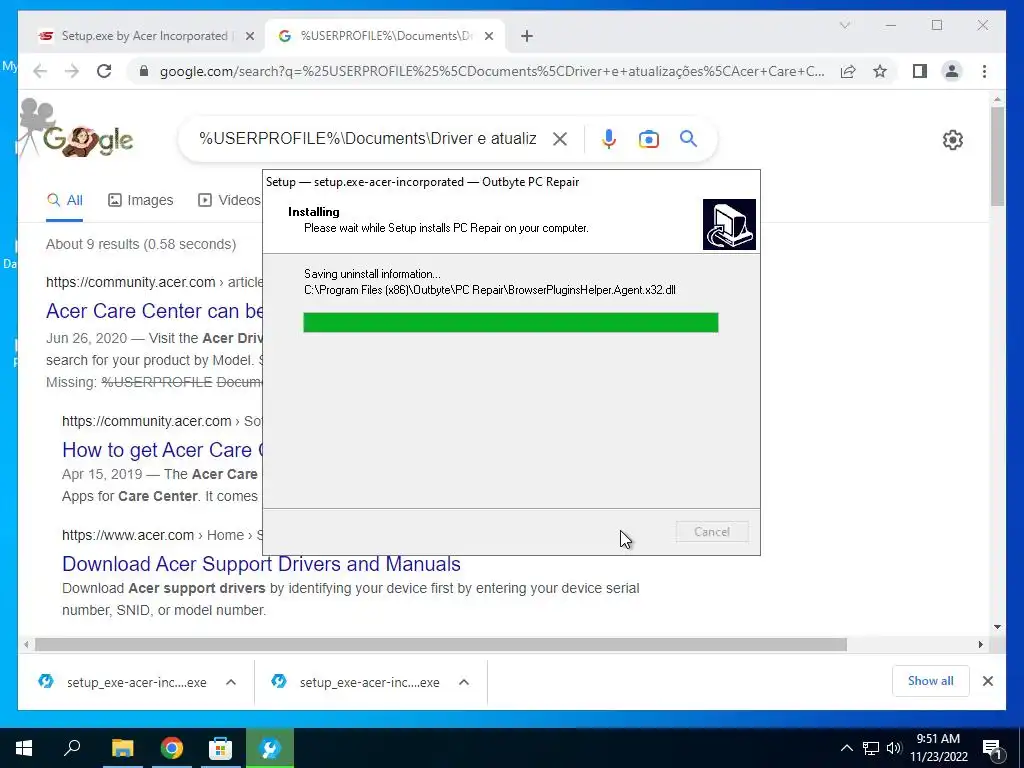Click Cancel in Outbyte setup dialog

click(x=712, y=532)
